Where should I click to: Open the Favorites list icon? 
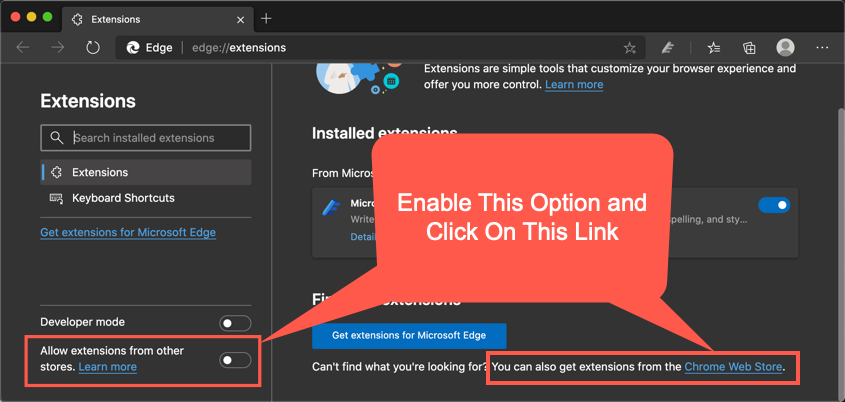[714, 47]
